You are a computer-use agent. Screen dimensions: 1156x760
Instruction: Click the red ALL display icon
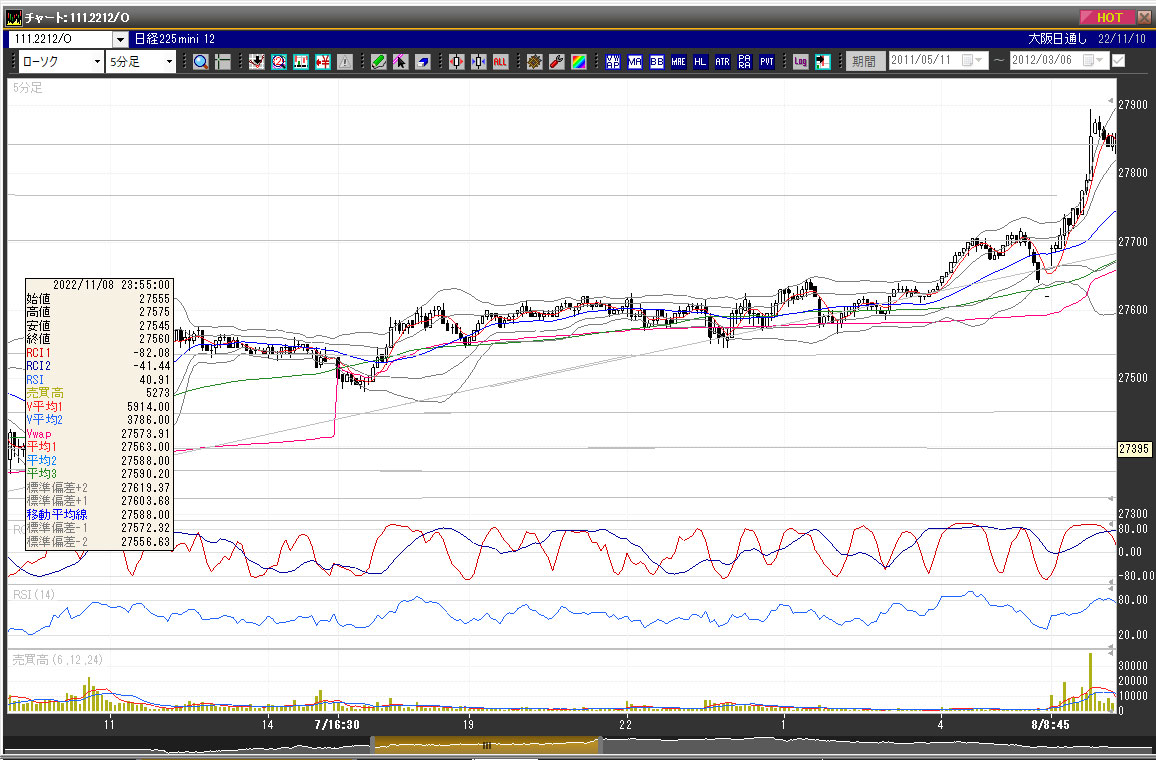[501, 62]
